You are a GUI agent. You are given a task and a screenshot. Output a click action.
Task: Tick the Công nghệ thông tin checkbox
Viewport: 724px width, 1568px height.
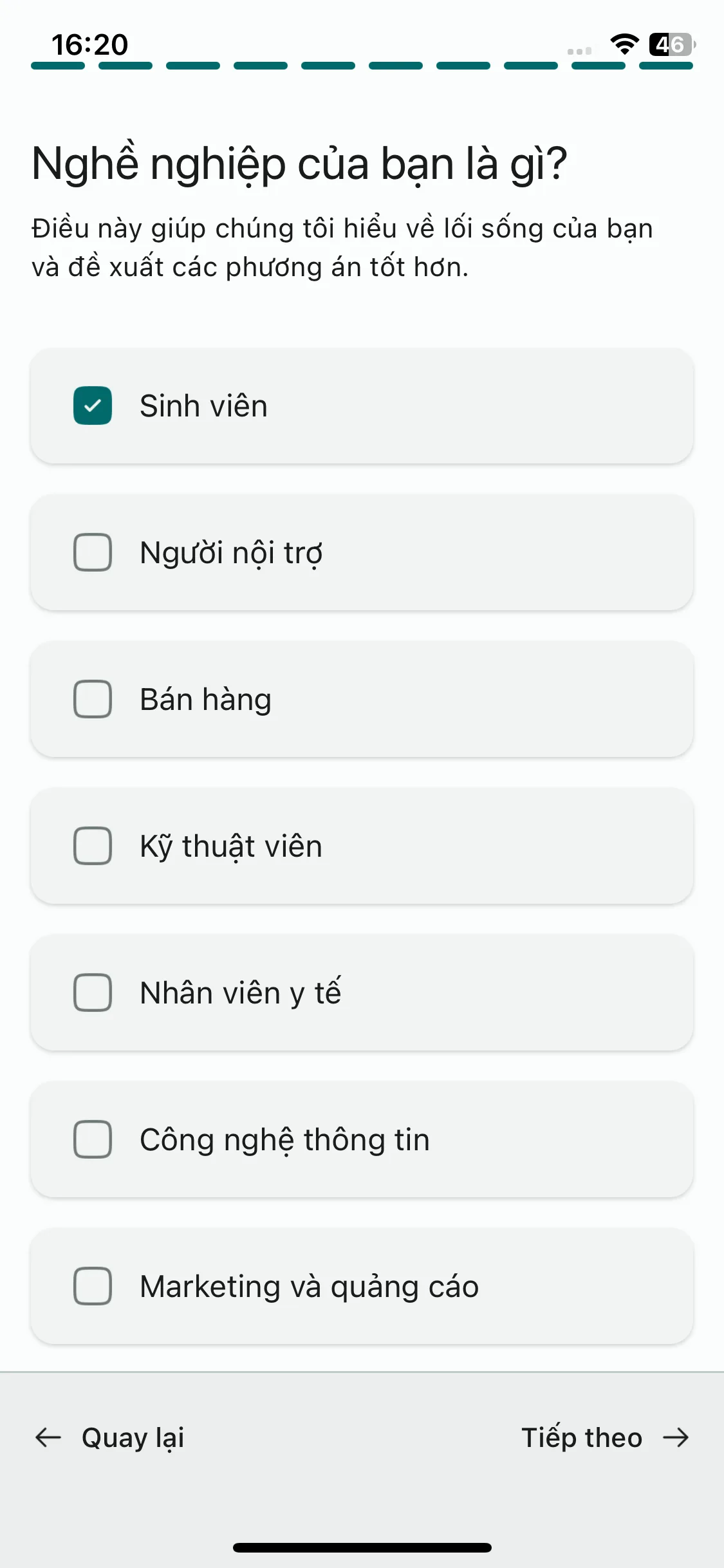click(93, 1139)
